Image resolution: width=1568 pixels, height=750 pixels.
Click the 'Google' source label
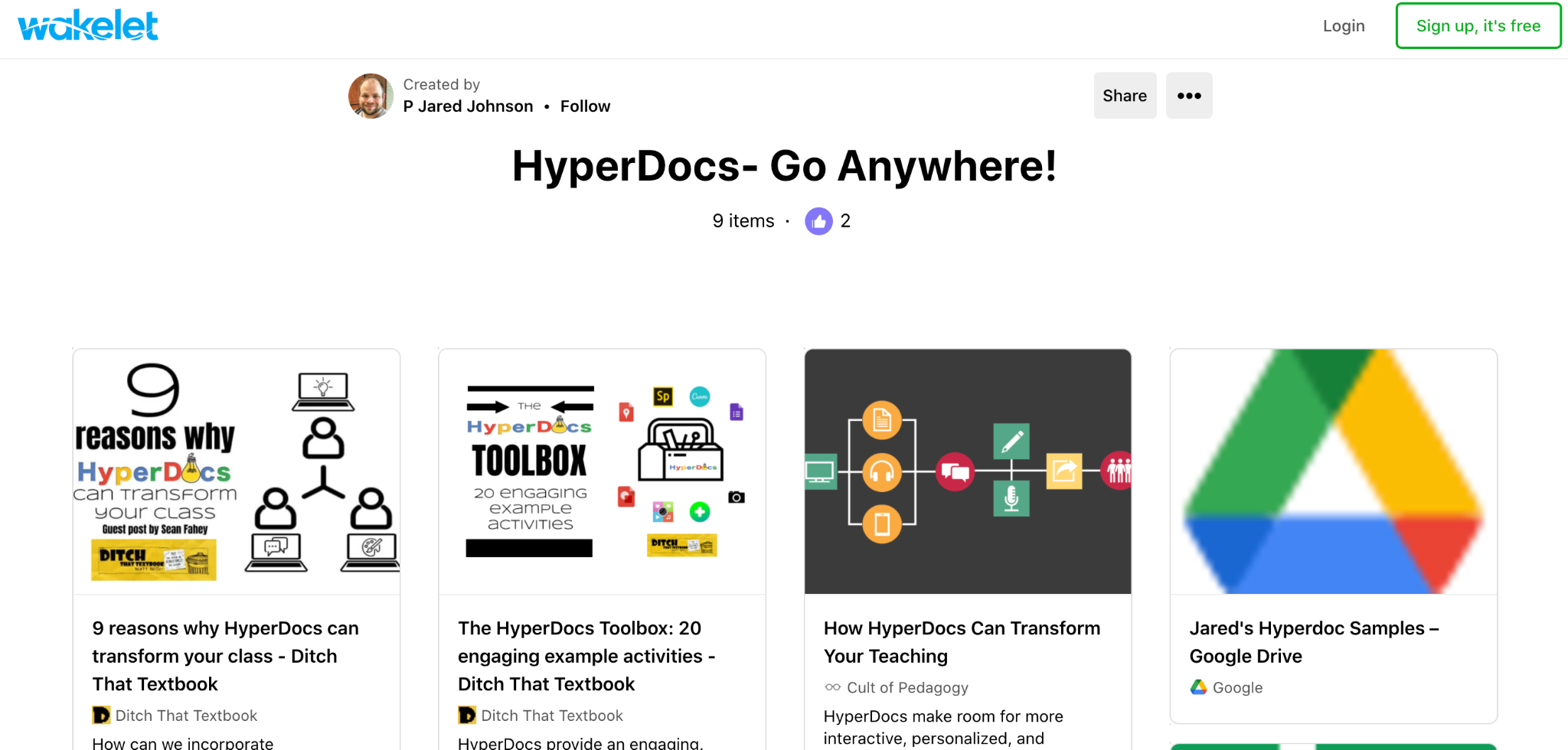pyautogui.click(x=1237, y=687)
